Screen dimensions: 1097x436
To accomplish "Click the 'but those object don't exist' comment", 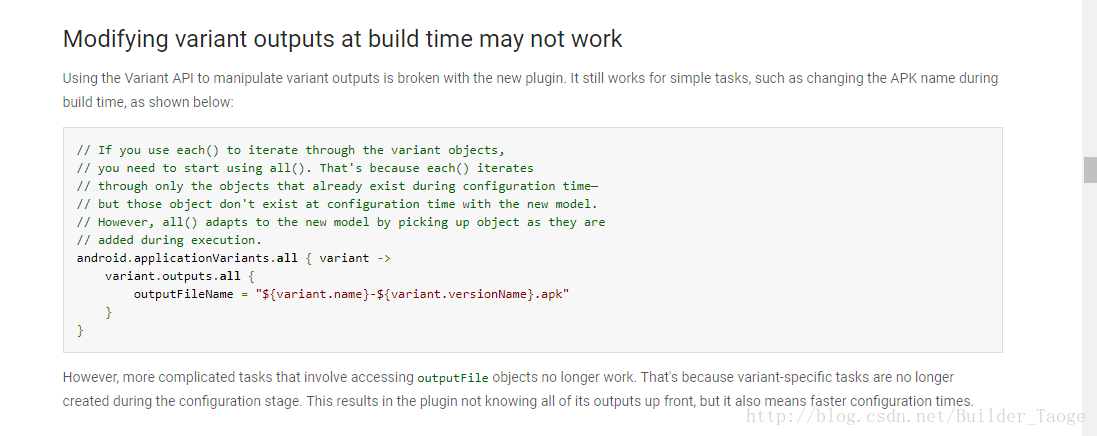I will click(x=337, y=204).
